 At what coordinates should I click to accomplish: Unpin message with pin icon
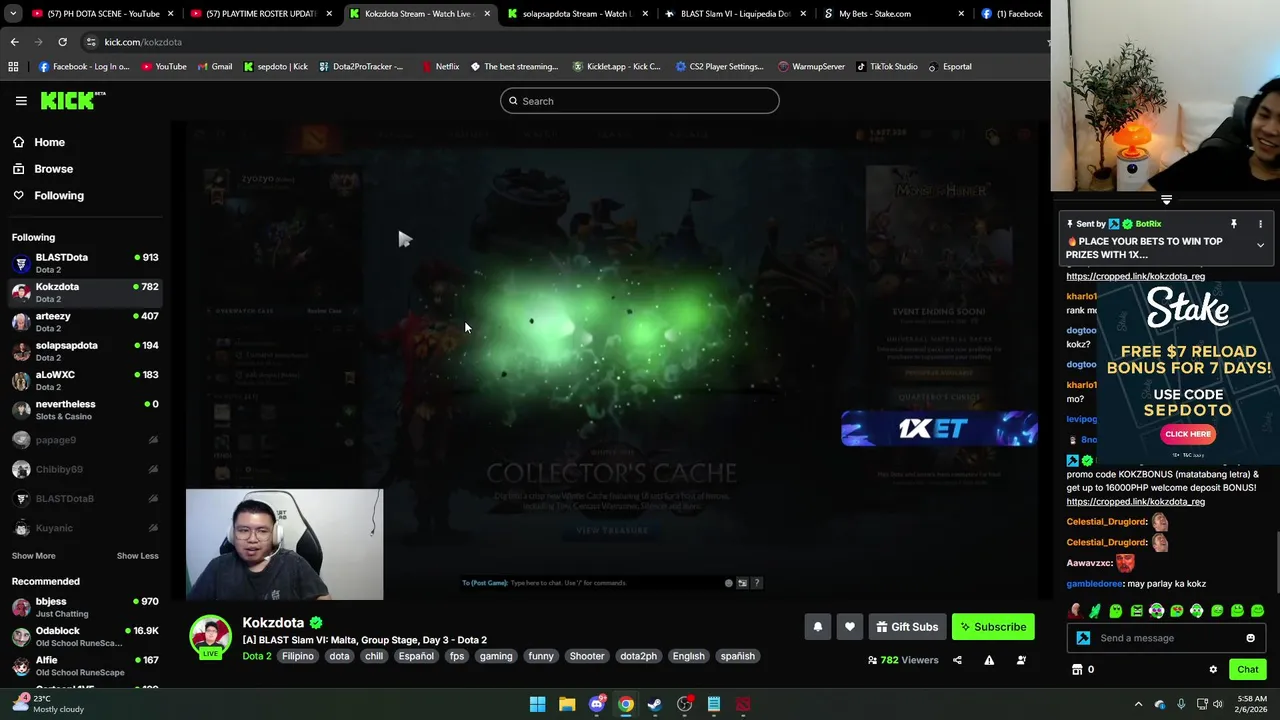(1234, 224)
